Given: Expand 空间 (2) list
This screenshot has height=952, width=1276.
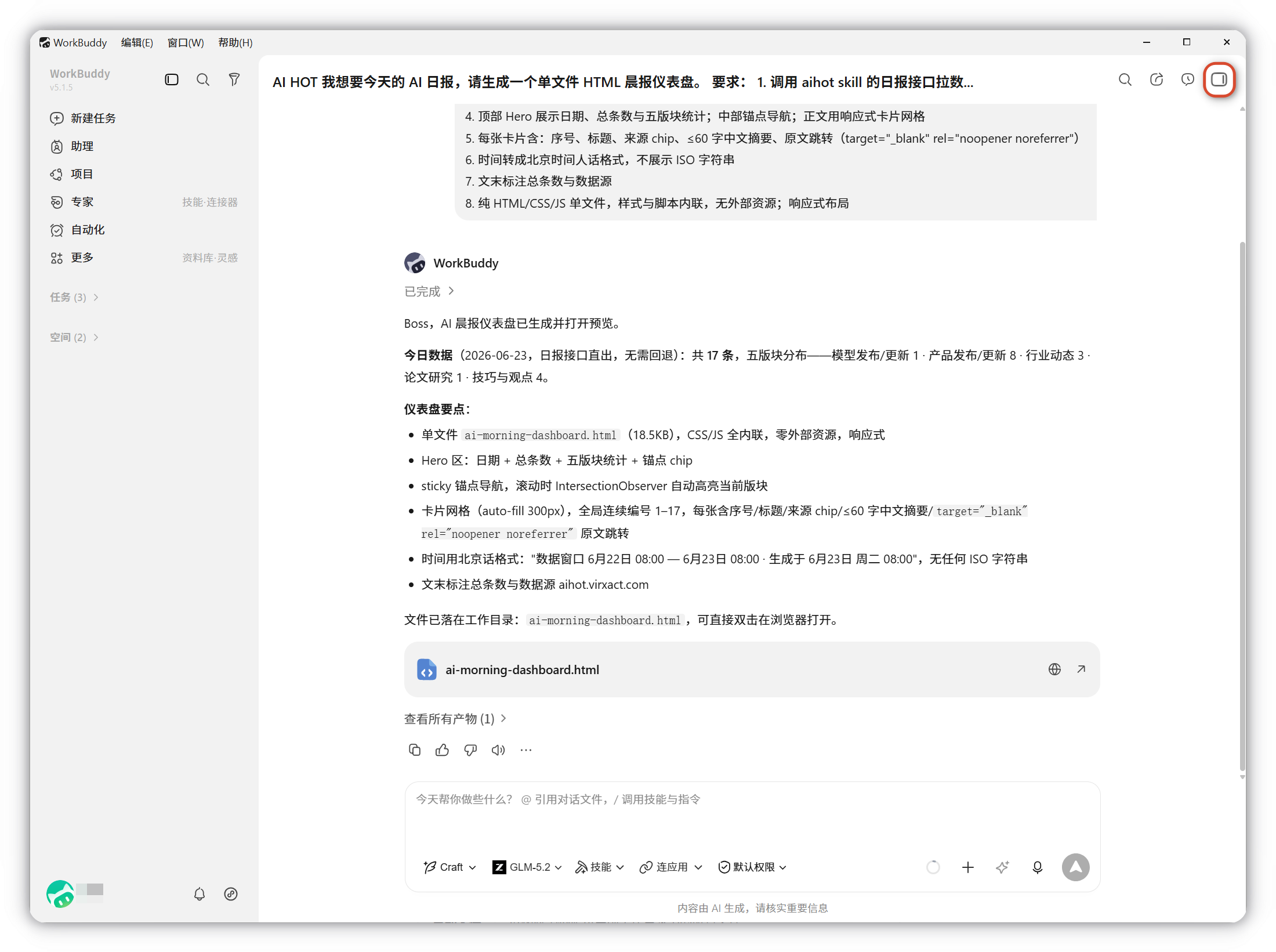Looking at the screenshot, I should (x=74, y=337).
